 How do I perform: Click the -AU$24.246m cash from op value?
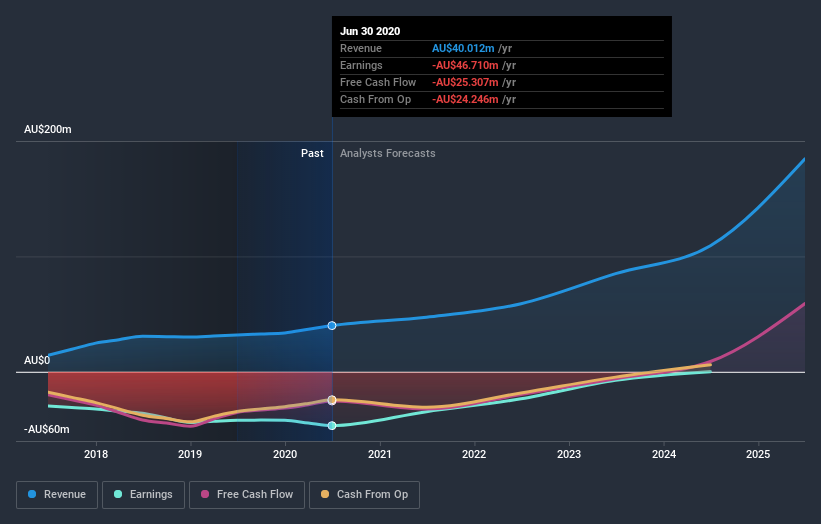465,99
